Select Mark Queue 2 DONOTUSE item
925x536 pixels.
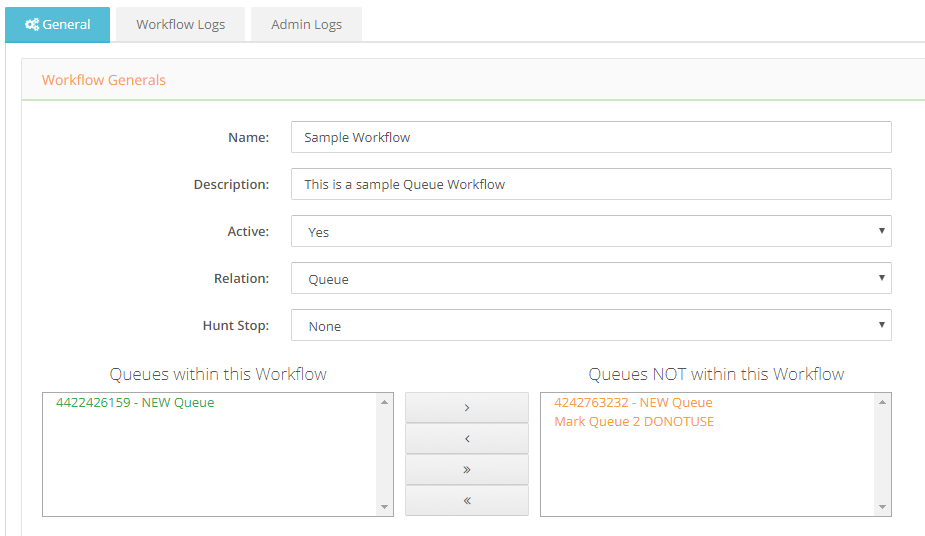pyautogui.click(x=634, y=422)
